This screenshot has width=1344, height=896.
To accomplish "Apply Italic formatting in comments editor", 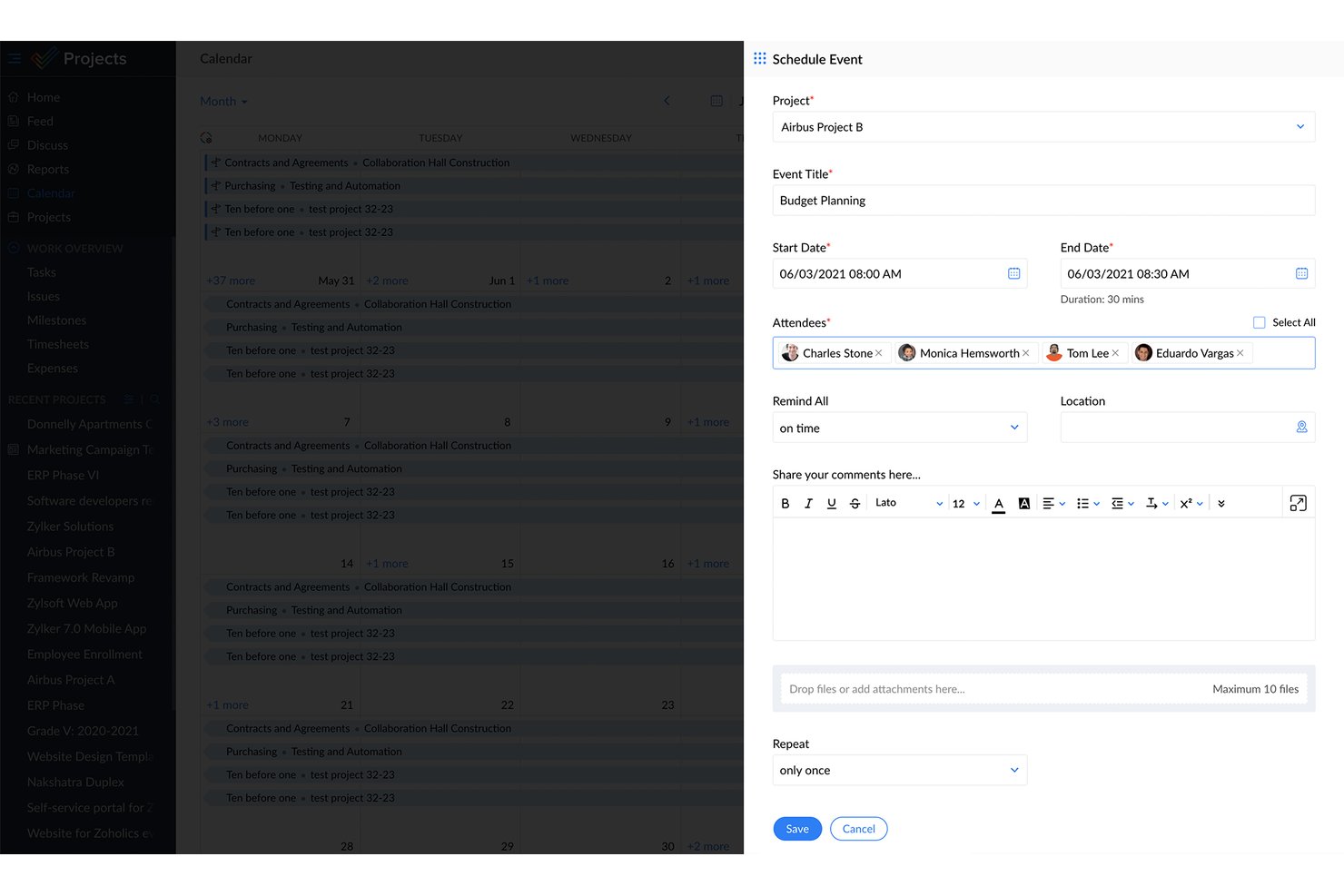I will [x=808, y=504].
